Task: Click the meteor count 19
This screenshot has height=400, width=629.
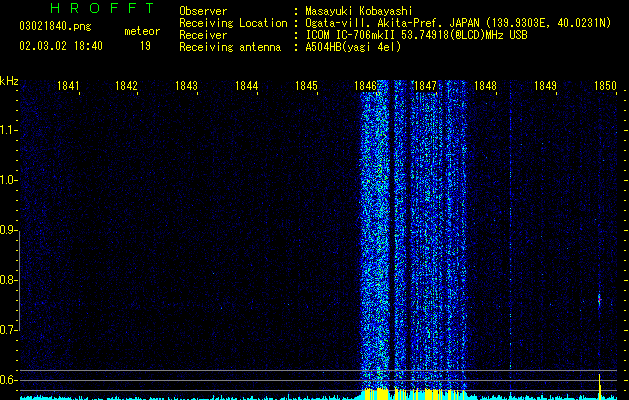Action: coord(145,46)
